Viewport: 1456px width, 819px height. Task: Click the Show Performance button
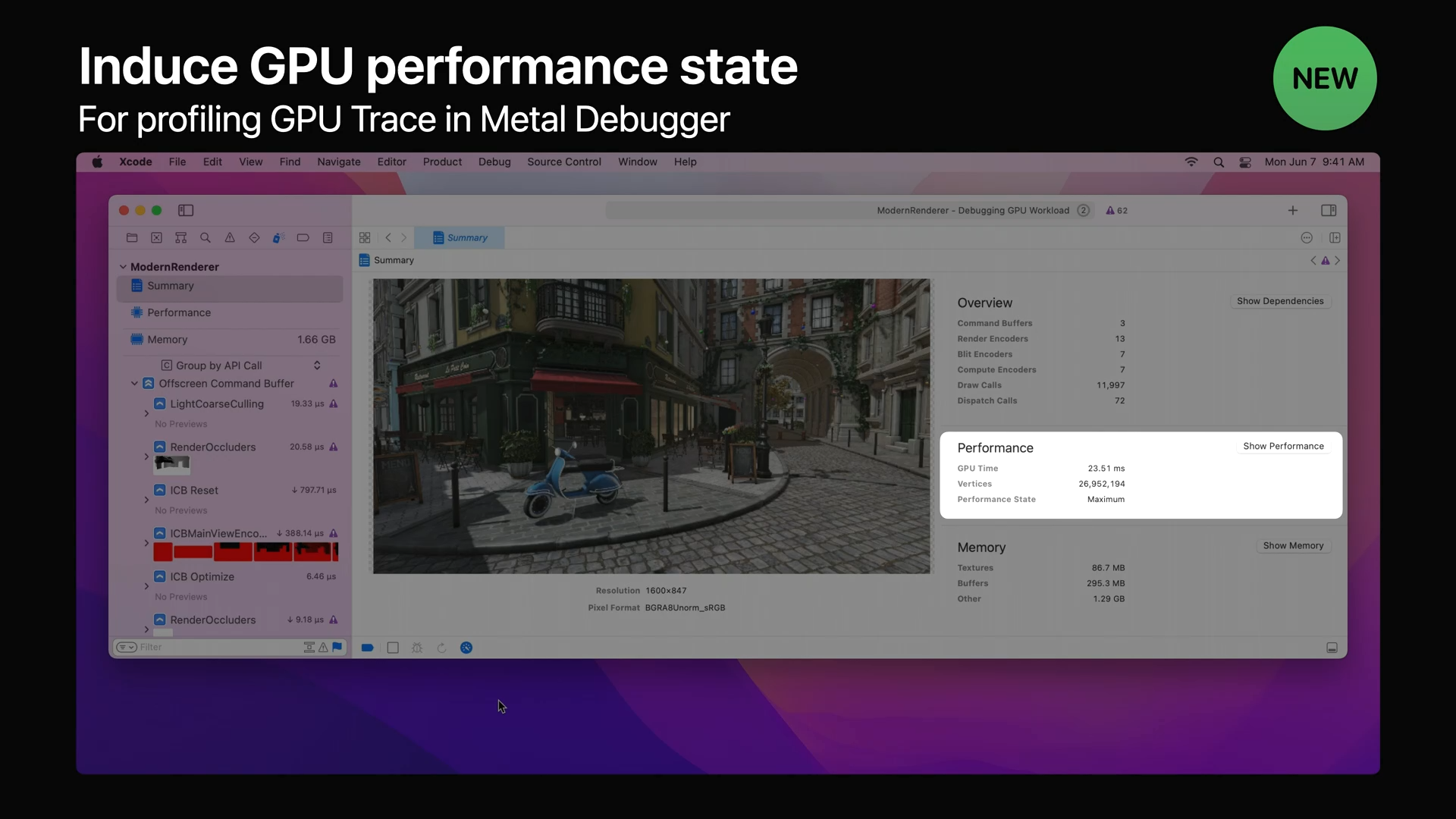[1283, 447]
